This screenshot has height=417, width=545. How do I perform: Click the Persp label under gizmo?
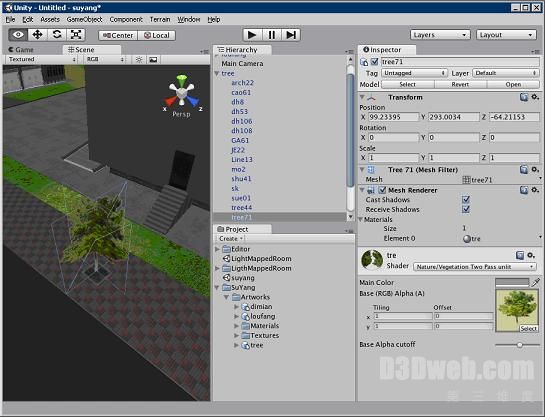click(181, 114)
